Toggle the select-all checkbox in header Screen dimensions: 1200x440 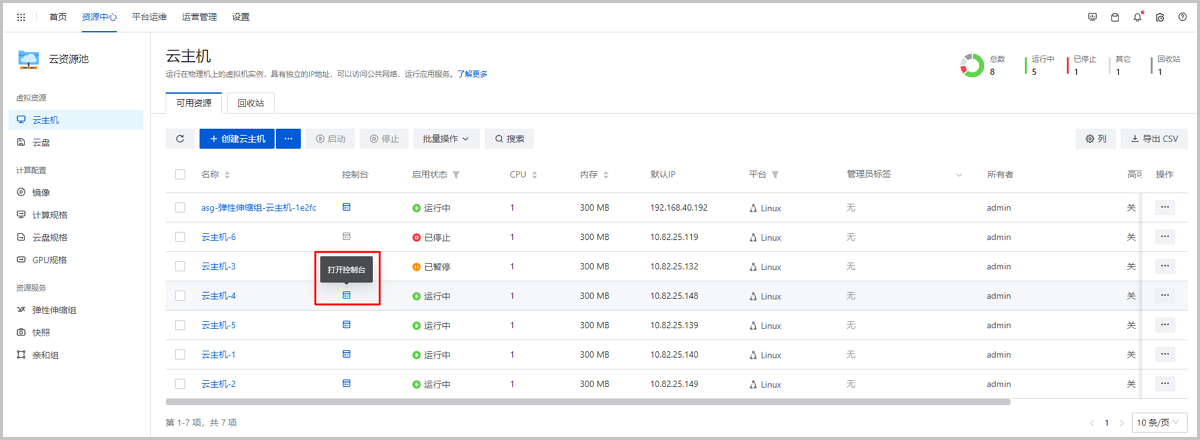click(x=180, y=174)
